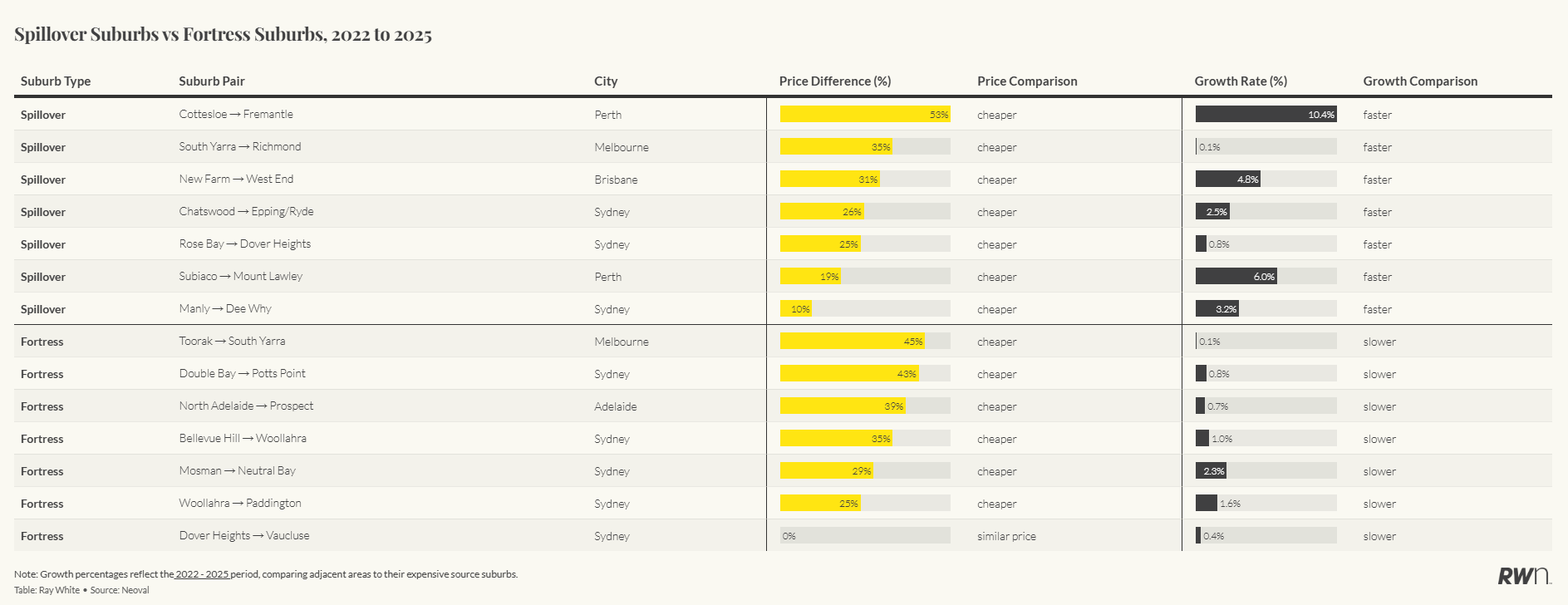Open the 2022 - 2025 underlined note link
1568x605 pixels.
click(x=202, y=574)
